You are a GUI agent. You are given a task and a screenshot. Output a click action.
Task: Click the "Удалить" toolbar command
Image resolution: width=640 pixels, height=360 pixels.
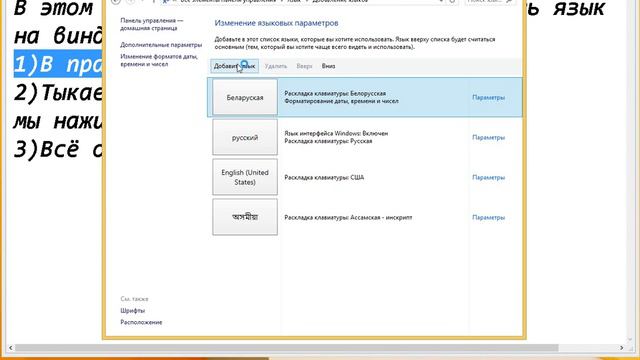[276, 66]
